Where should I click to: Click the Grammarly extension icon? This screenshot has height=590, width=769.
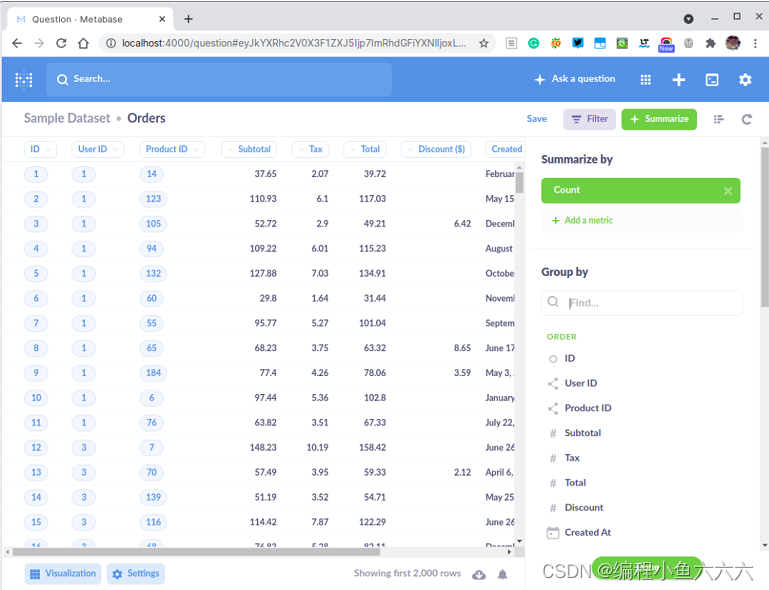tap(534, 43)
